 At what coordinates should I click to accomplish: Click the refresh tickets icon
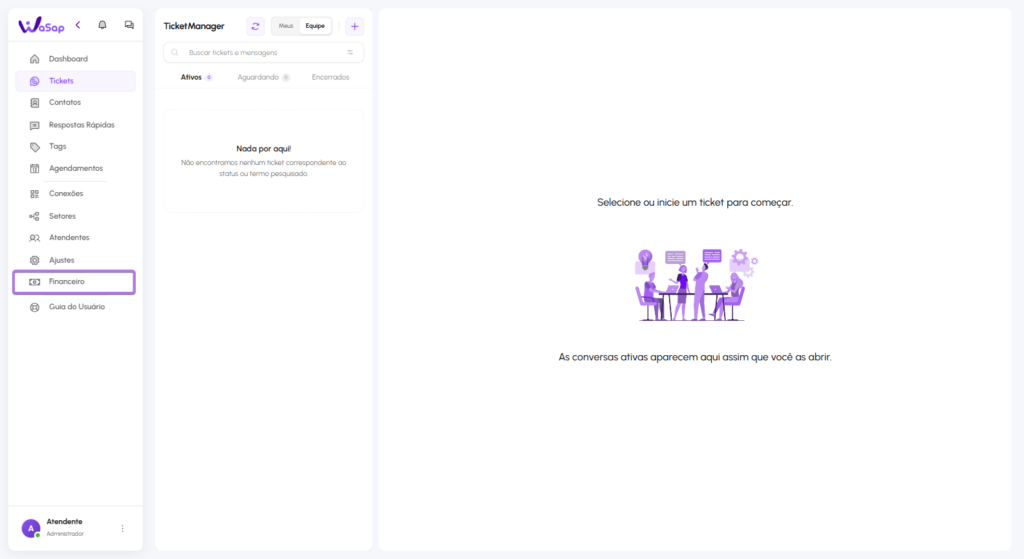[x=255, y=26]
